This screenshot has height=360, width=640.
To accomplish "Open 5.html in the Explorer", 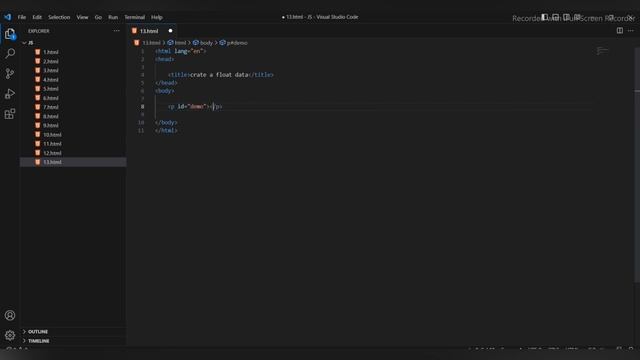I will coord(51,89).
